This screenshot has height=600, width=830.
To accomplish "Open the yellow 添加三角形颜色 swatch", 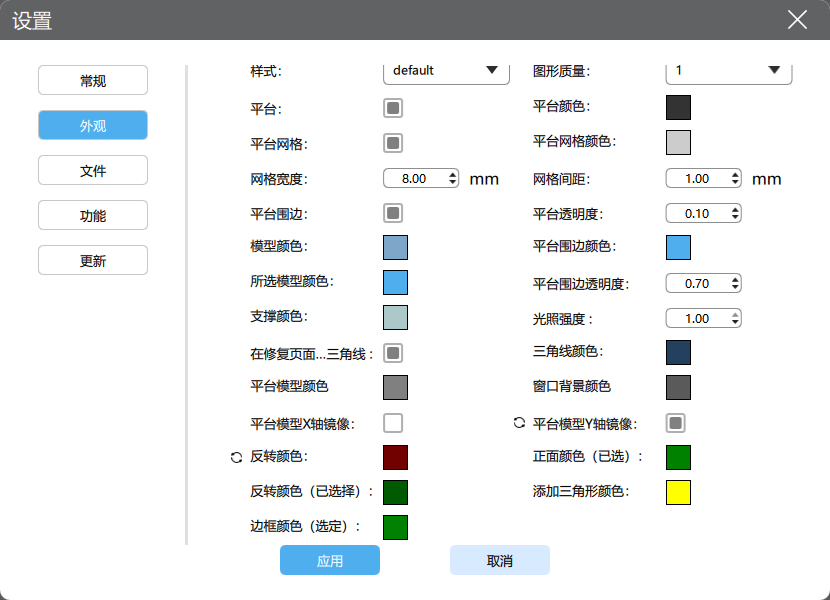I will [x=678, y=492].
